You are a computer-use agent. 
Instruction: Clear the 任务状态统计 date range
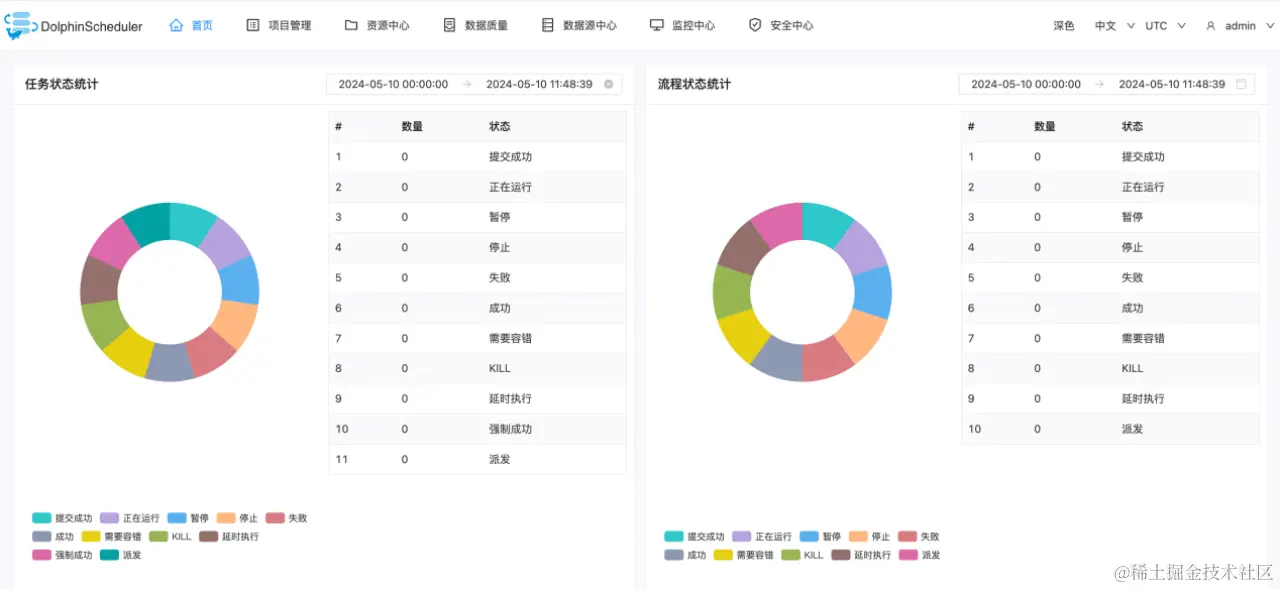coord(608,84)
